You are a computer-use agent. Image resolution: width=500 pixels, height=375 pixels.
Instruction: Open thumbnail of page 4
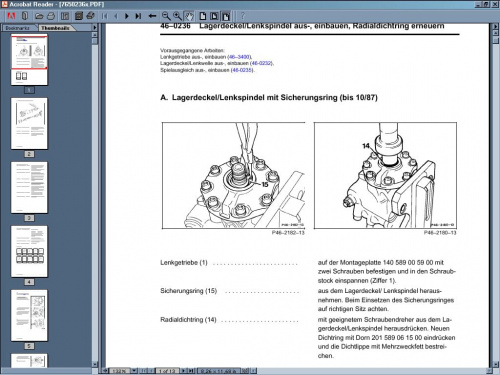29,251
